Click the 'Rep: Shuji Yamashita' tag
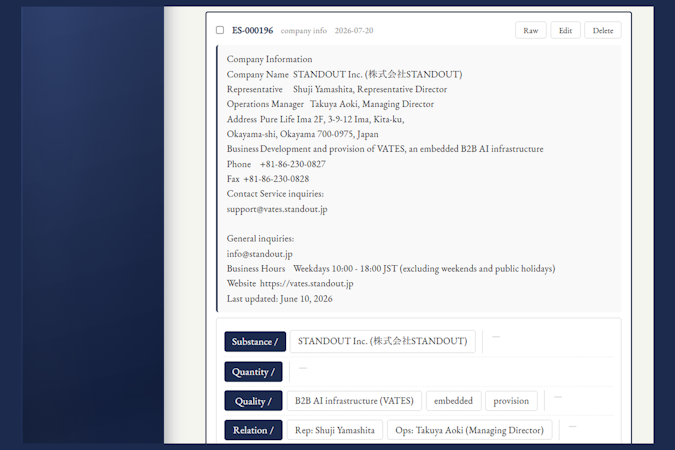Image resolution: width=675 pixels, height=450 pixels. point(334,430)
